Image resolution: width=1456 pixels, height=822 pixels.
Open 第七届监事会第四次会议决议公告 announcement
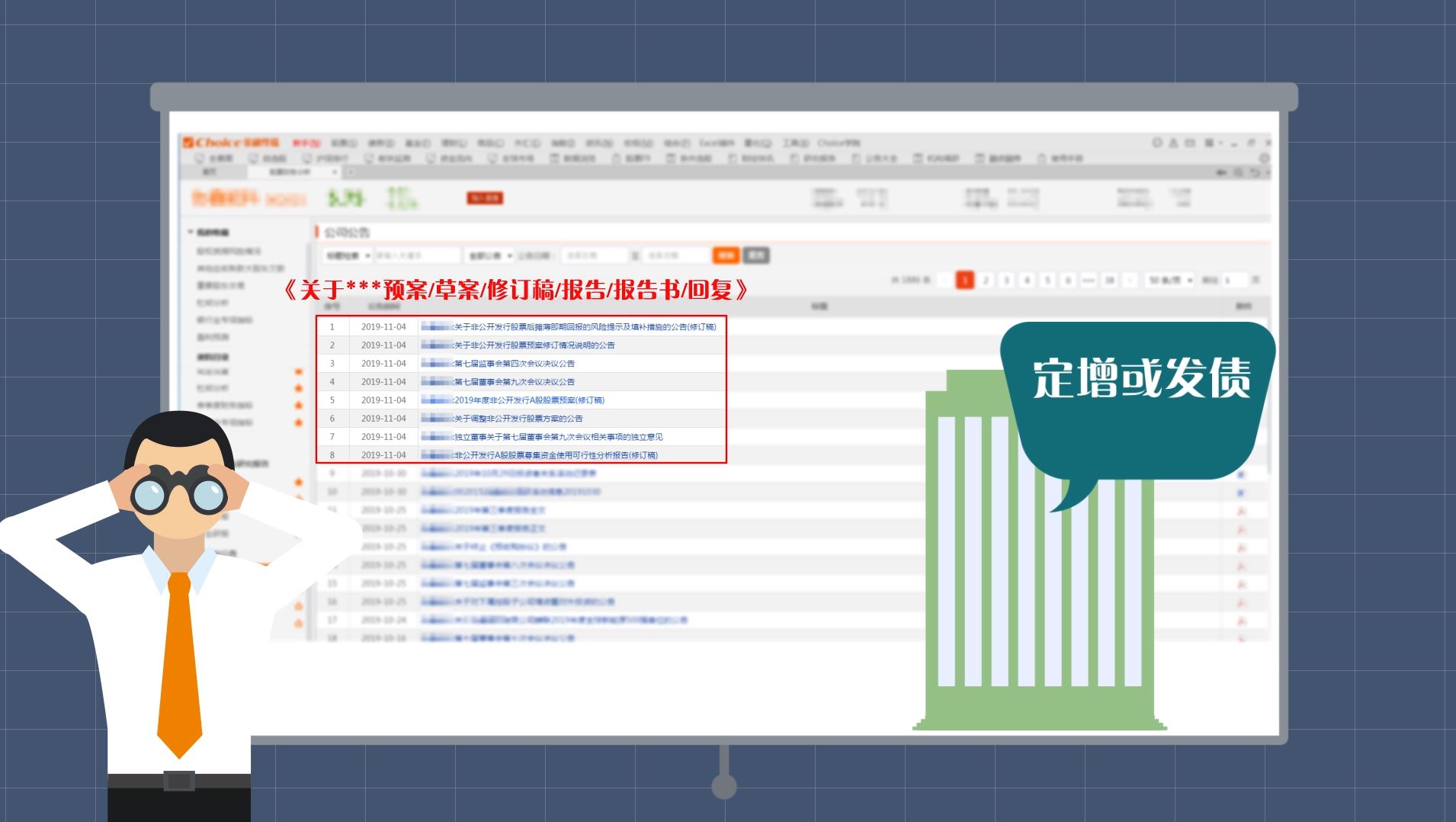pyautogui.click(x=514, y=364)
